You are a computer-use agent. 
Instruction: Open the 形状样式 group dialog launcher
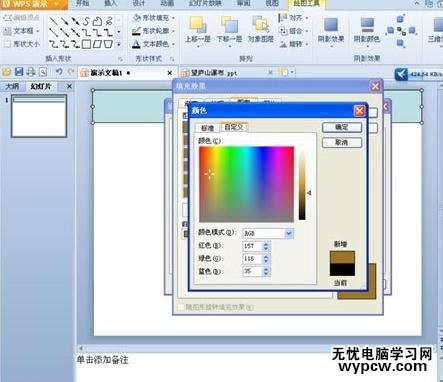click(172, 59)
